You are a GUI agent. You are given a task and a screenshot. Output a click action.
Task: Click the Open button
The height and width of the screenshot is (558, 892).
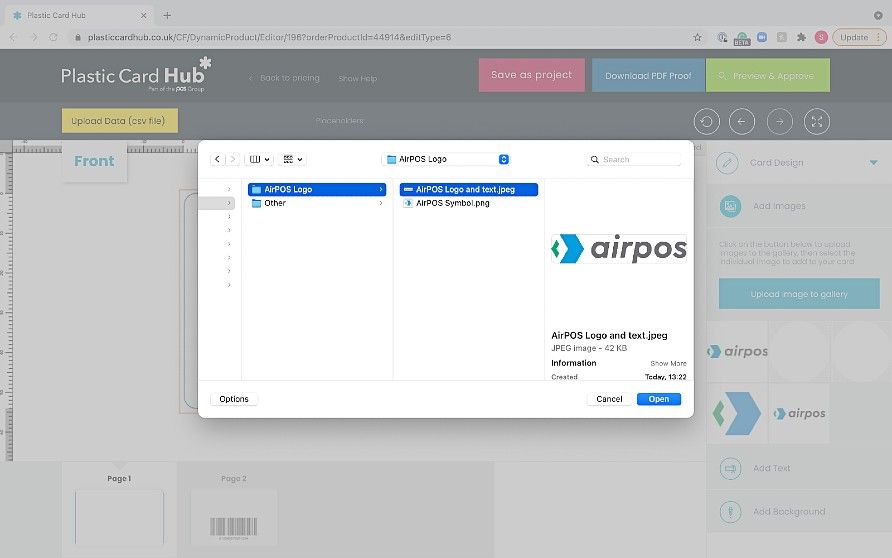659,399
